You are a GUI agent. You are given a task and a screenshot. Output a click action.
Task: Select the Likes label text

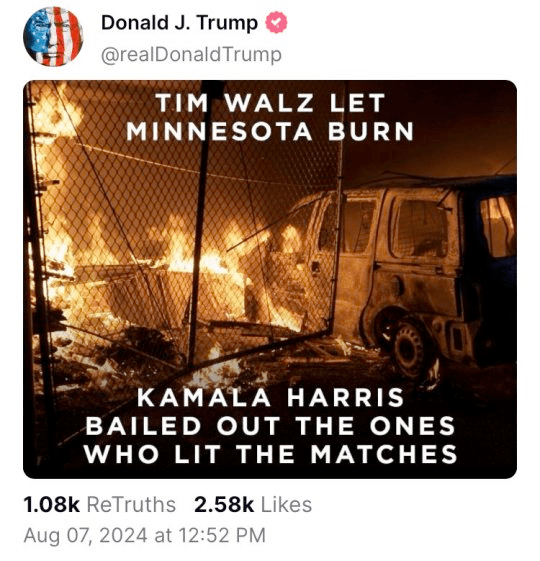click(286, 505)
